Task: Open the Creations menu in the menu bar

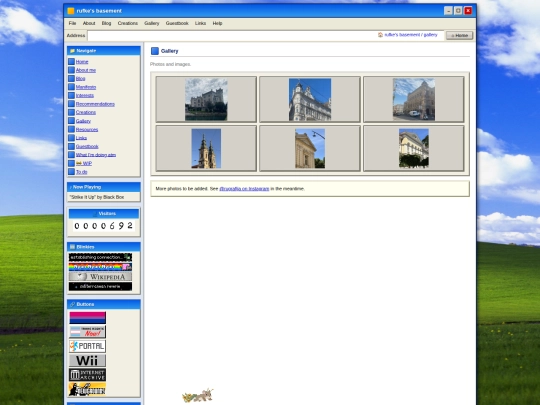Action: tap(128, 23)
